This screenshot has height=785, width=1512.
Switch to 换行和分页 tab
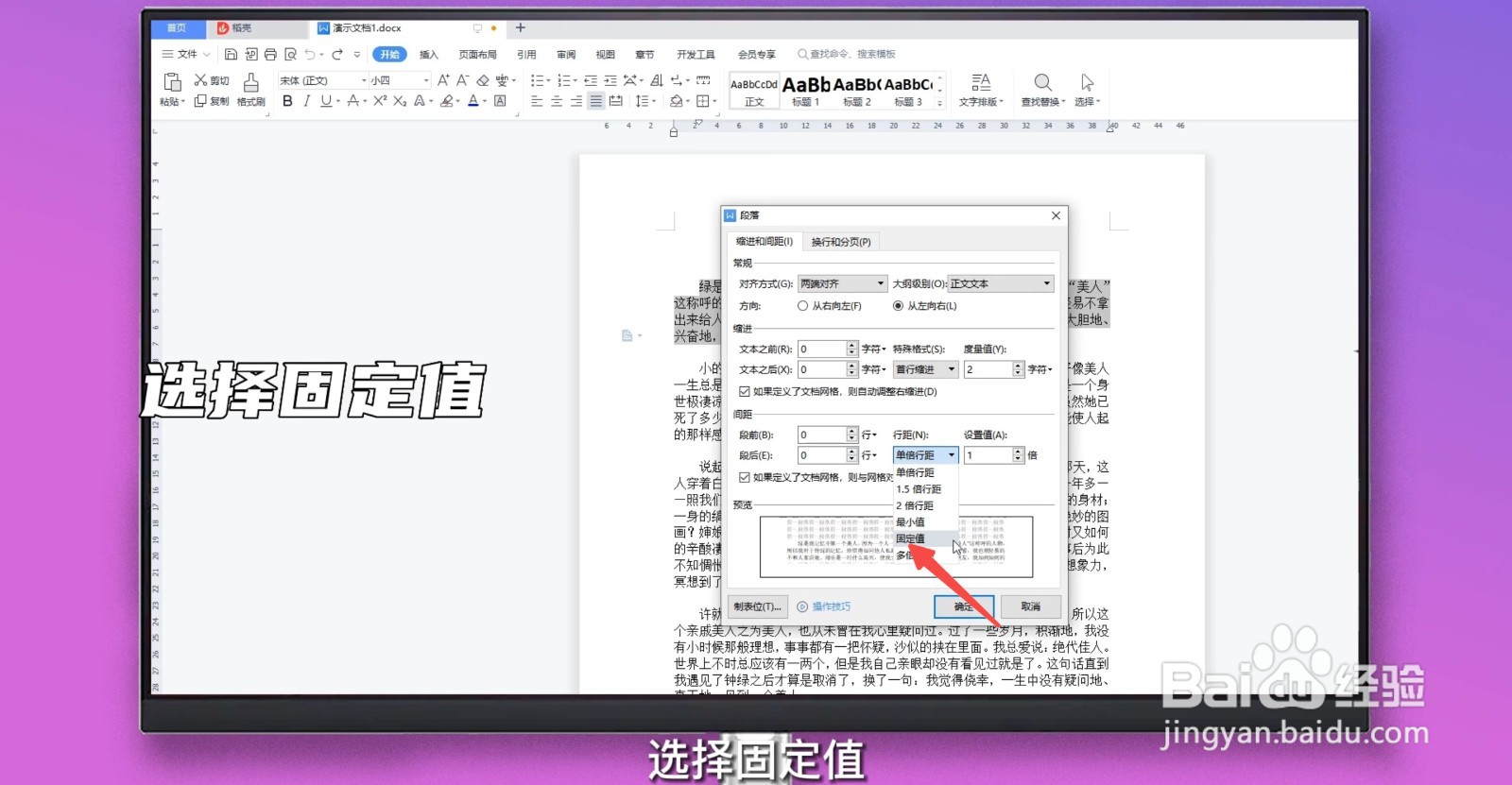pos(840,242)
